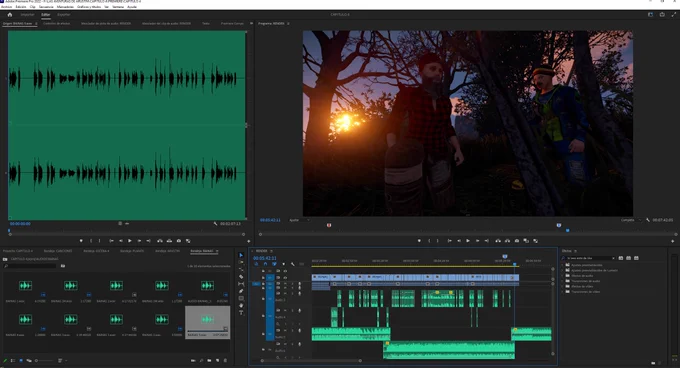Step forward one frame in Program monitor

coord(477,241)
